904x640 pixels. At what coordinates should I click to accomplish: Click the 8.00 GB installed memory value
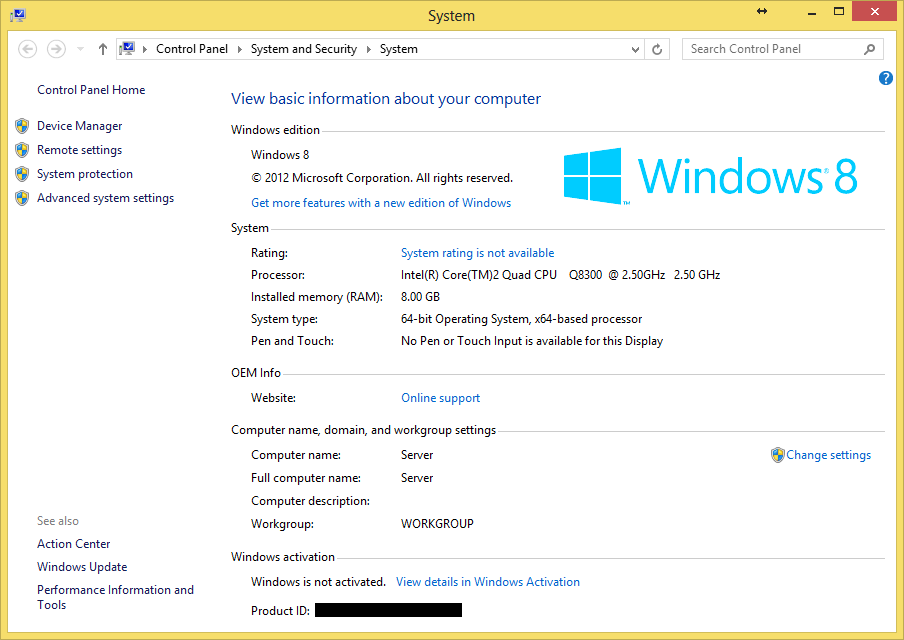pos(420,297)
